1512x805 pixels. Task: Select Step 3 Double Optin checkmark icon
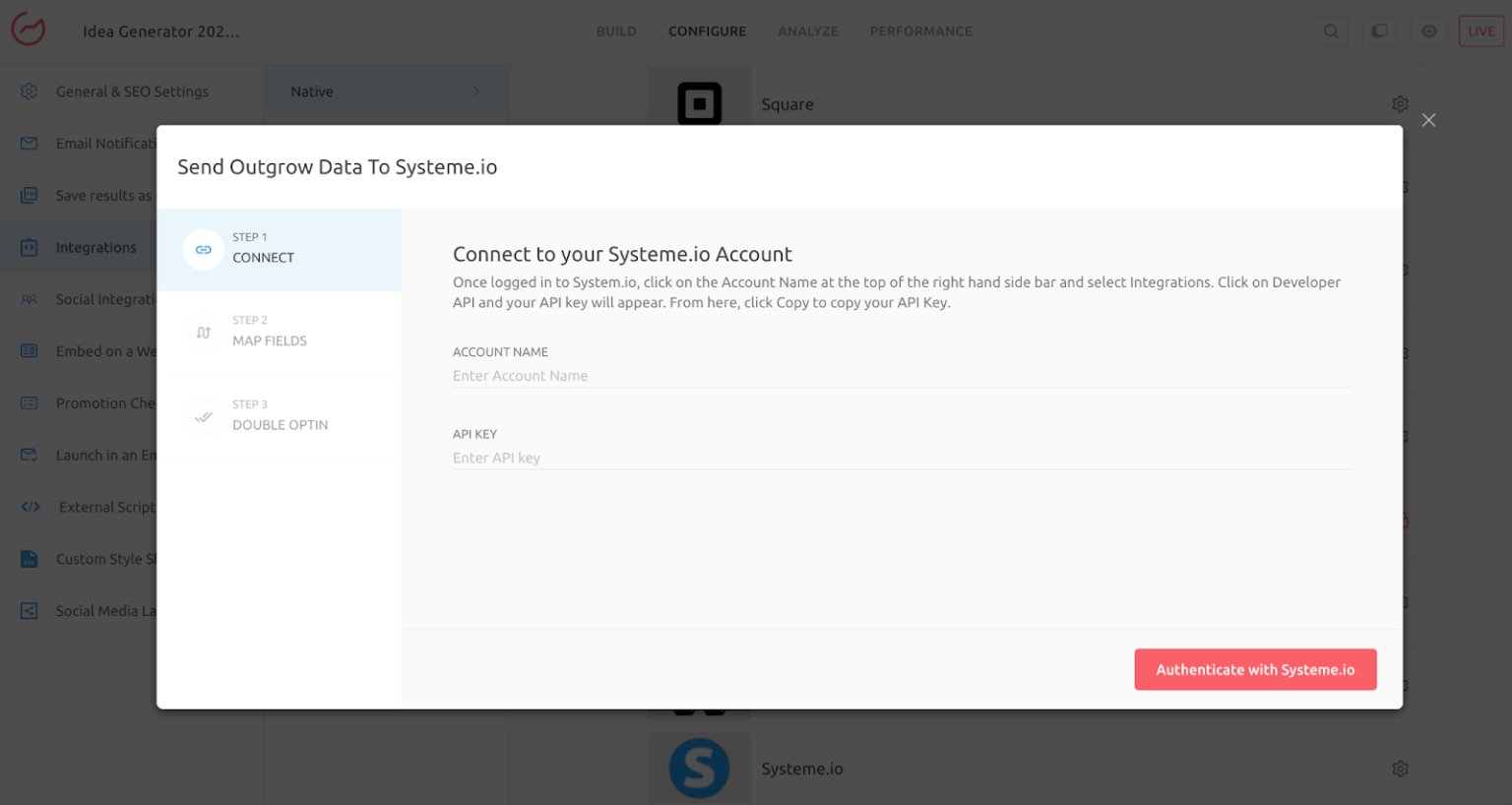pos(203,416)
